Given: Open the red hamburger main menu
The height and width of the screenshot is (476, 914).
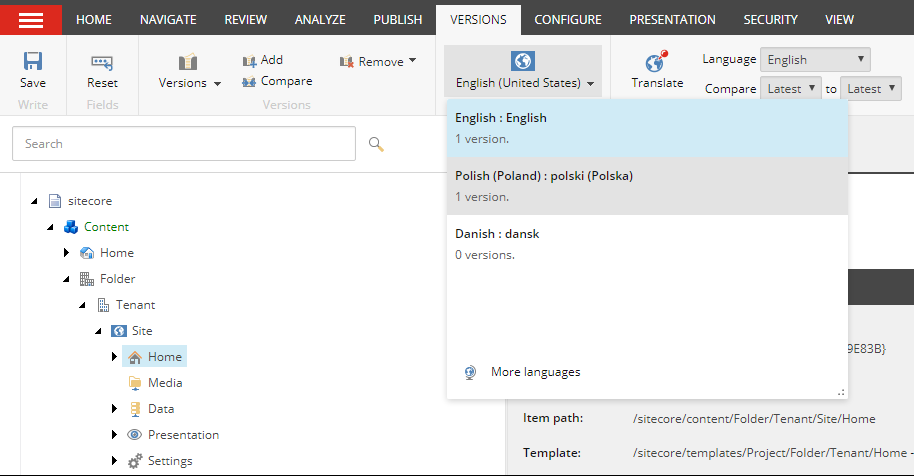Looking at the screenshot, I should pos(31,20).
